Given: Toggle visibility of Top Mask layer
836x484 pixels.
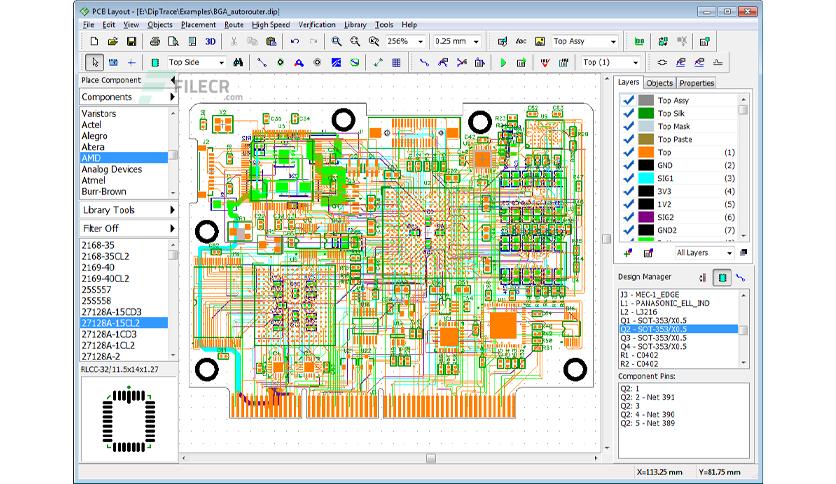Looking at the screenshot, I should point(629,126).
